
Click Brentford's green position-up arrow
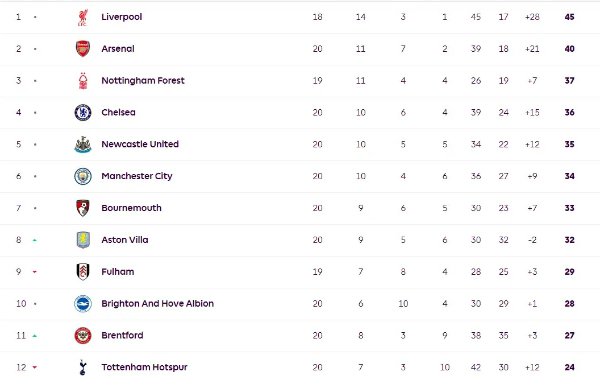pyautogui.click(x=34, y=336)
